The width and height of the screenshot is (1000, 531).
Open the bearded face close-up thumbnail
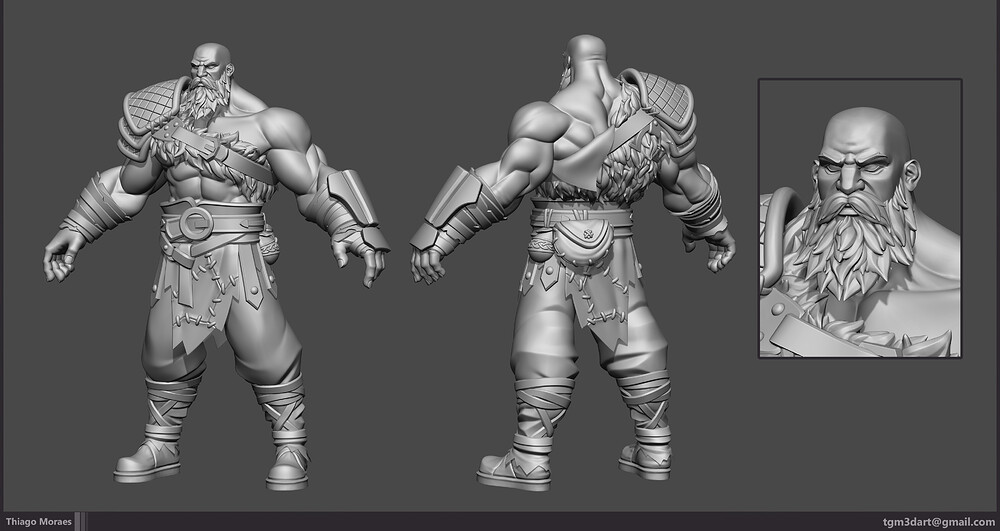(860, 218)
